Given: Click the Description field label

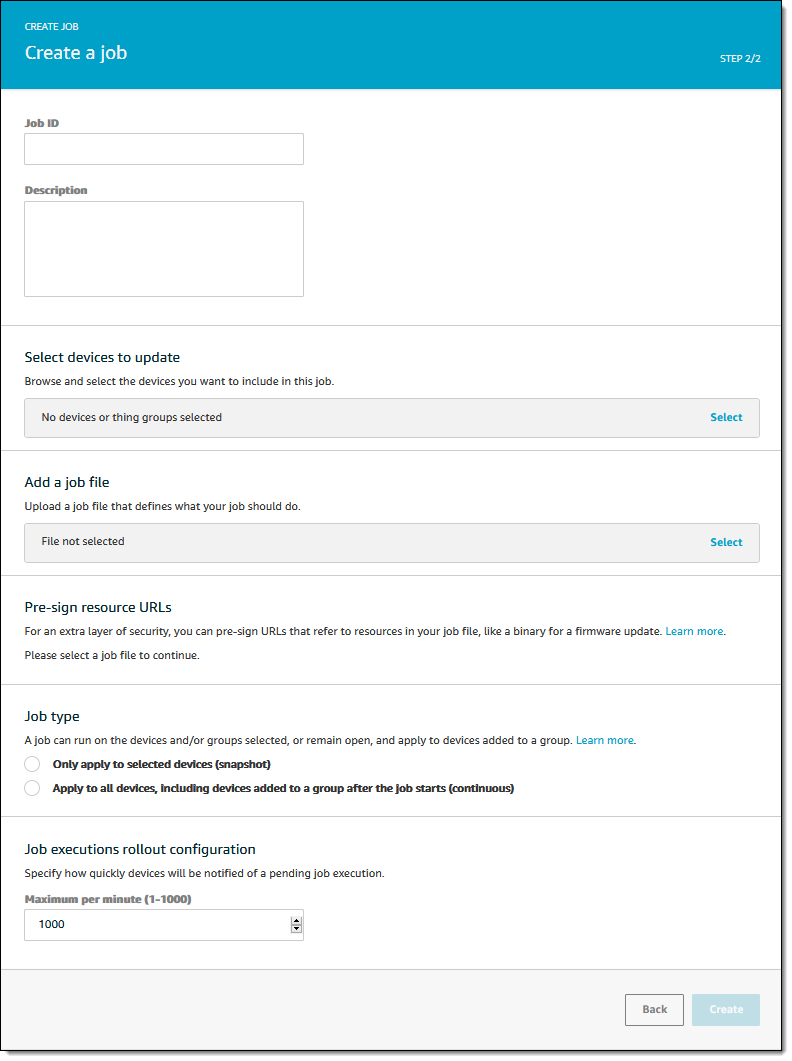Looking at the screenshot, I should point(56,190).
